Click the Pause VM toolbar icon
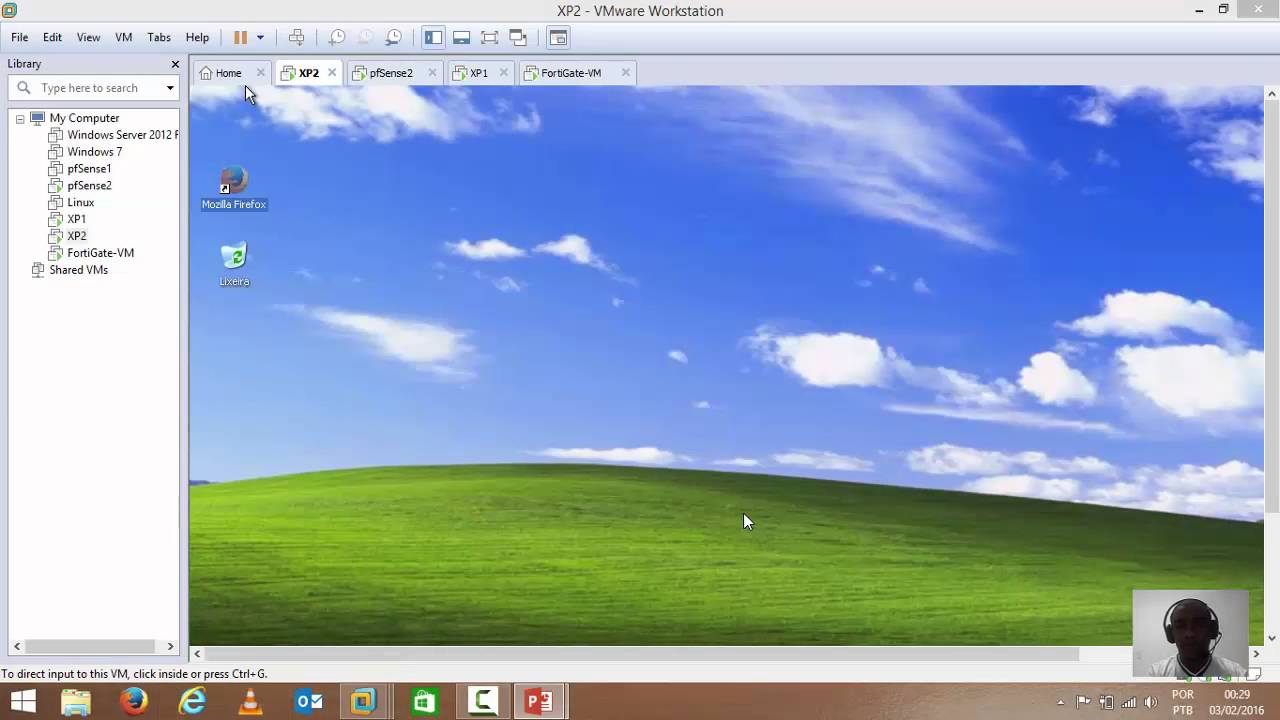Screen dimensions: 1280x720 [x=240, y=37]
